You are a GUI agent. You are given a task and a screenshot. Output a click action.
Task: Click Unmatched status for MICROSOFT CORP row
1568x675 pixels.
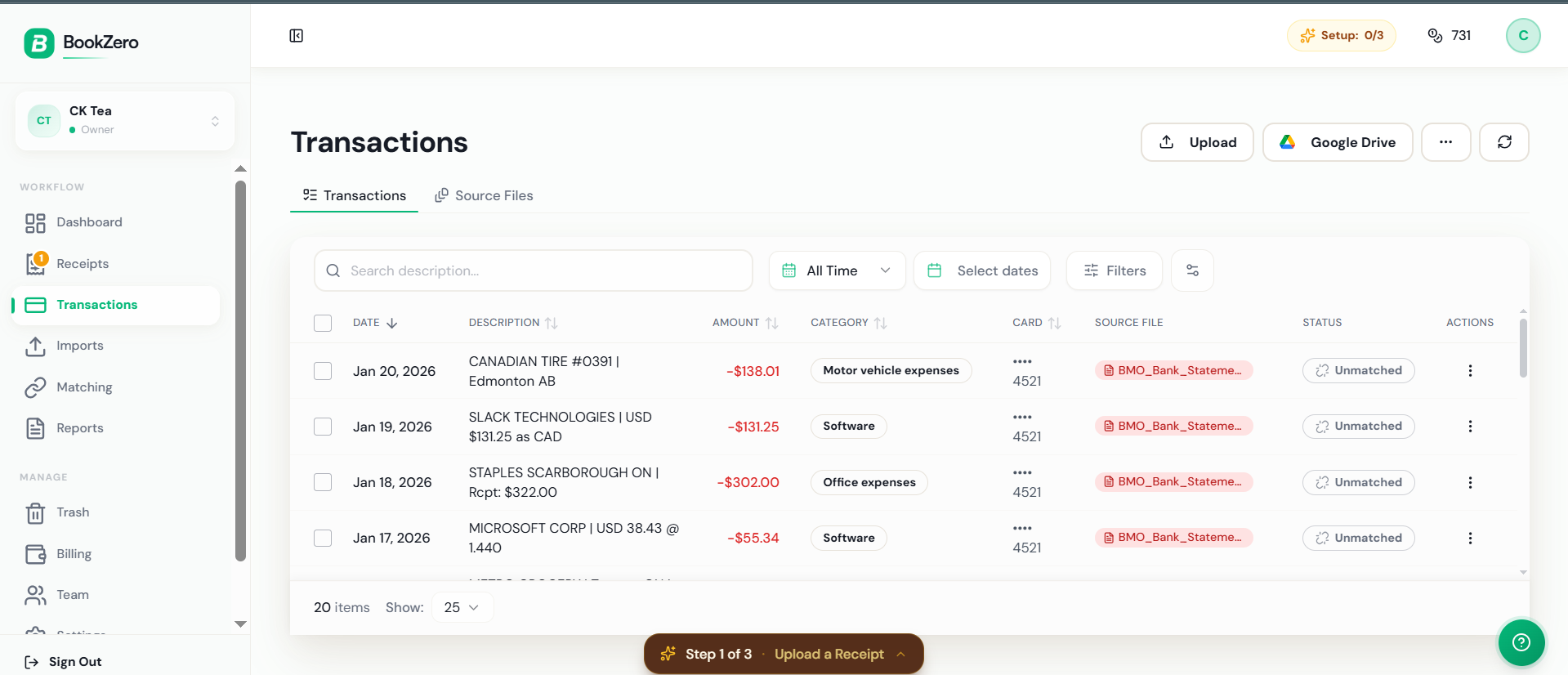pyautogui.click(x=1358, y=538)
